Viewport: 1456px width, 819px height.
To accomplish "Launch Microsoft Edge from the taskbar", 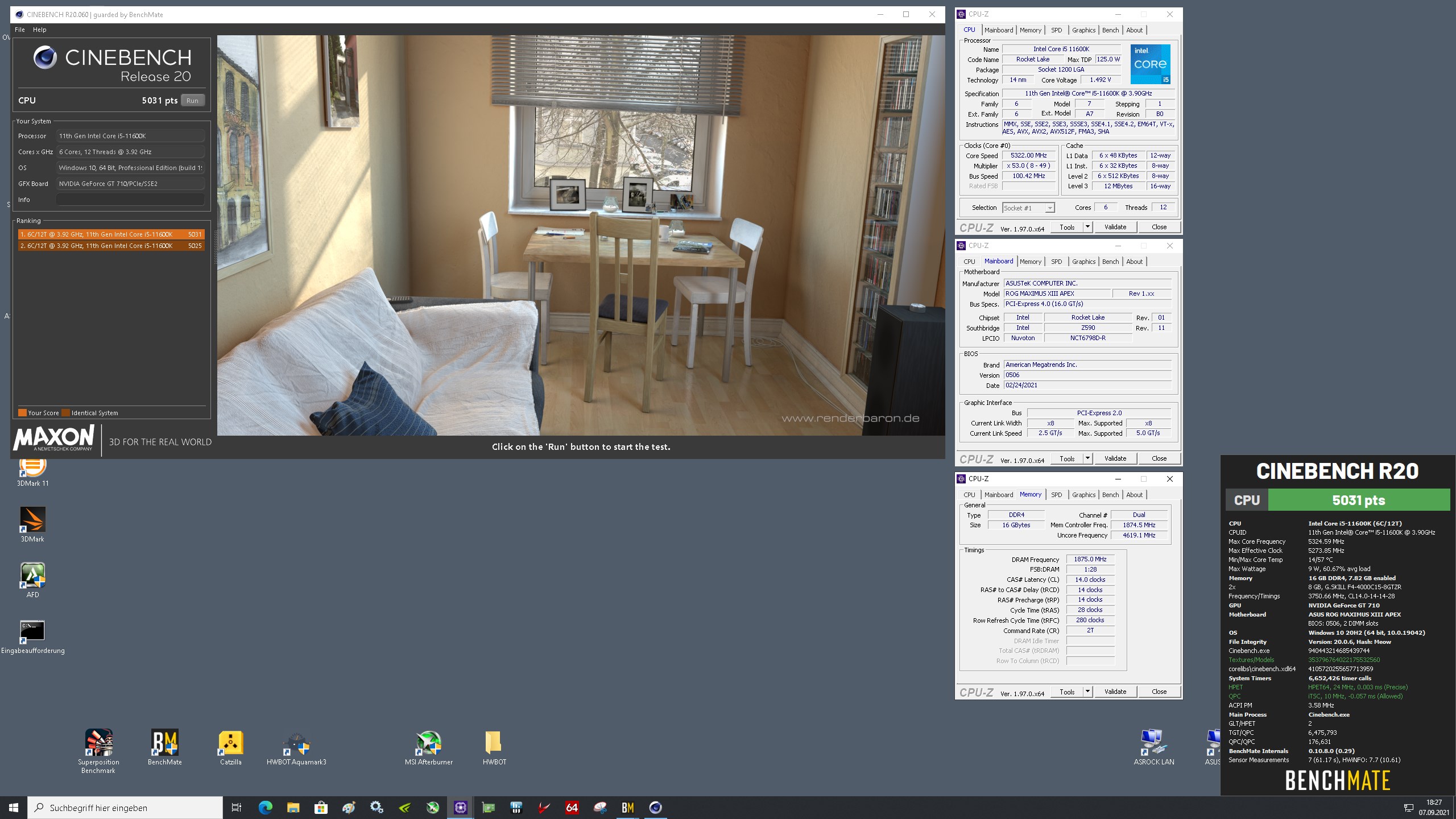I will point(265,808).
